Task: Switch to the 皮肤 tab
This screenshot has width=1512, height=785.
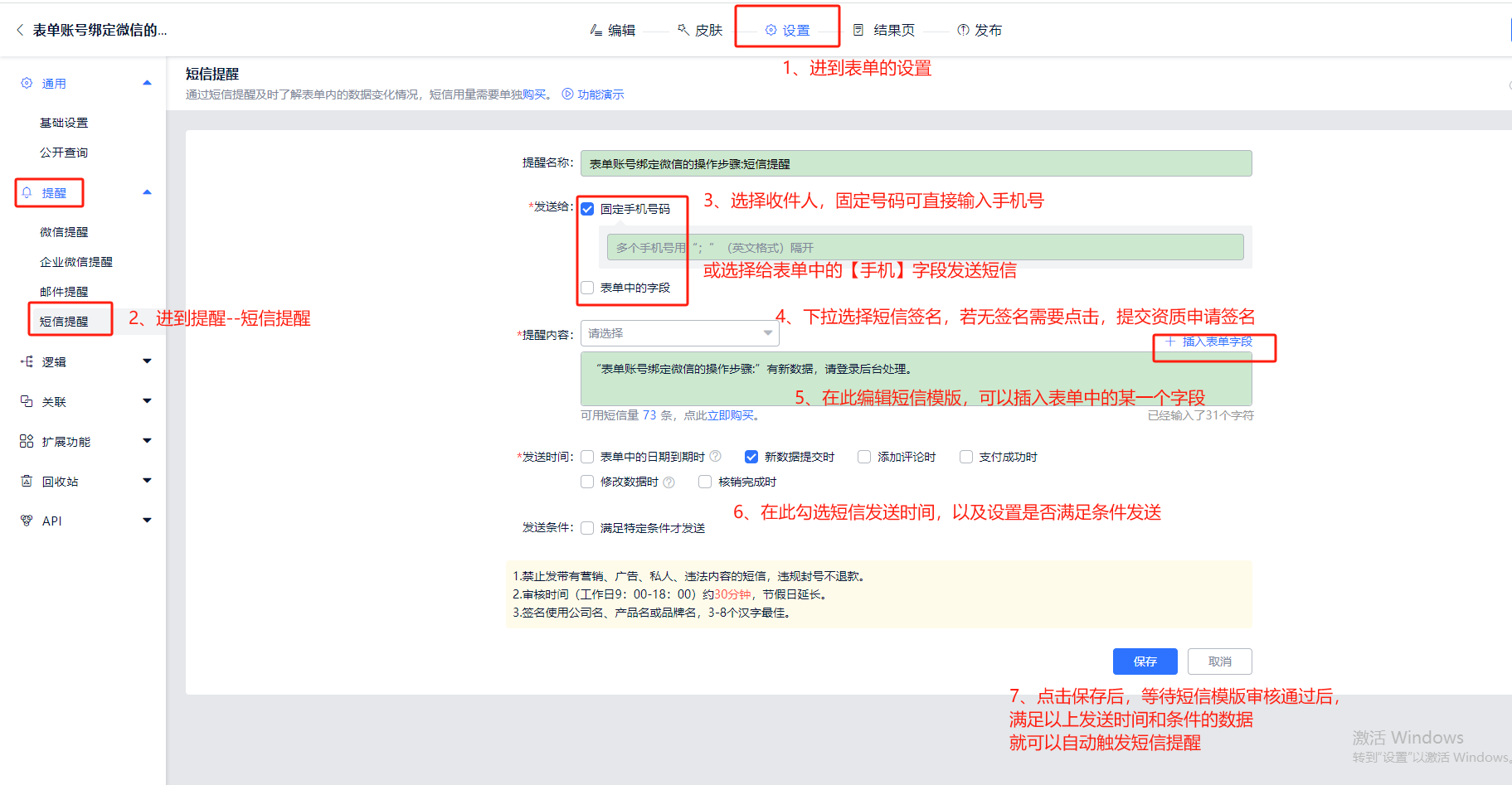Action: (700, 30)
